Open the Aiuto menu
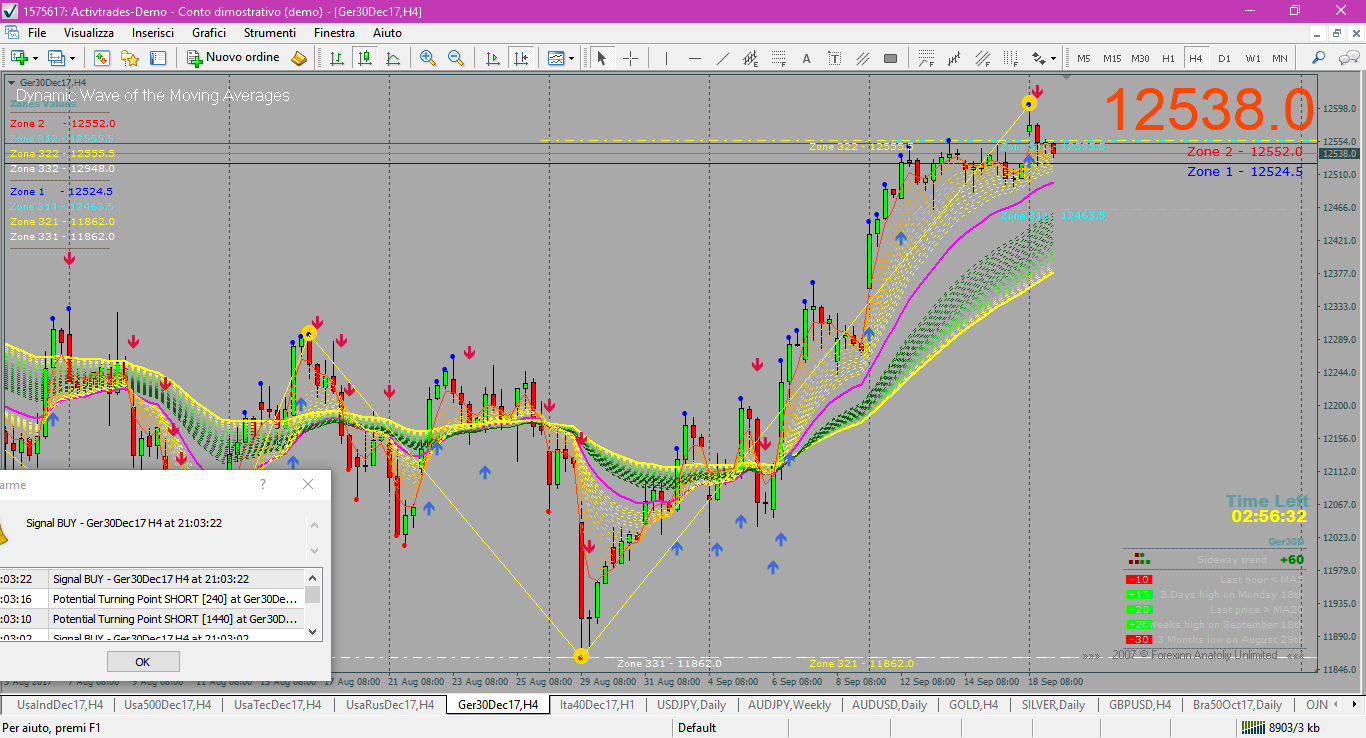Image resolution: width=1366 pixels, height=738 pixels. tap(387, 33)
